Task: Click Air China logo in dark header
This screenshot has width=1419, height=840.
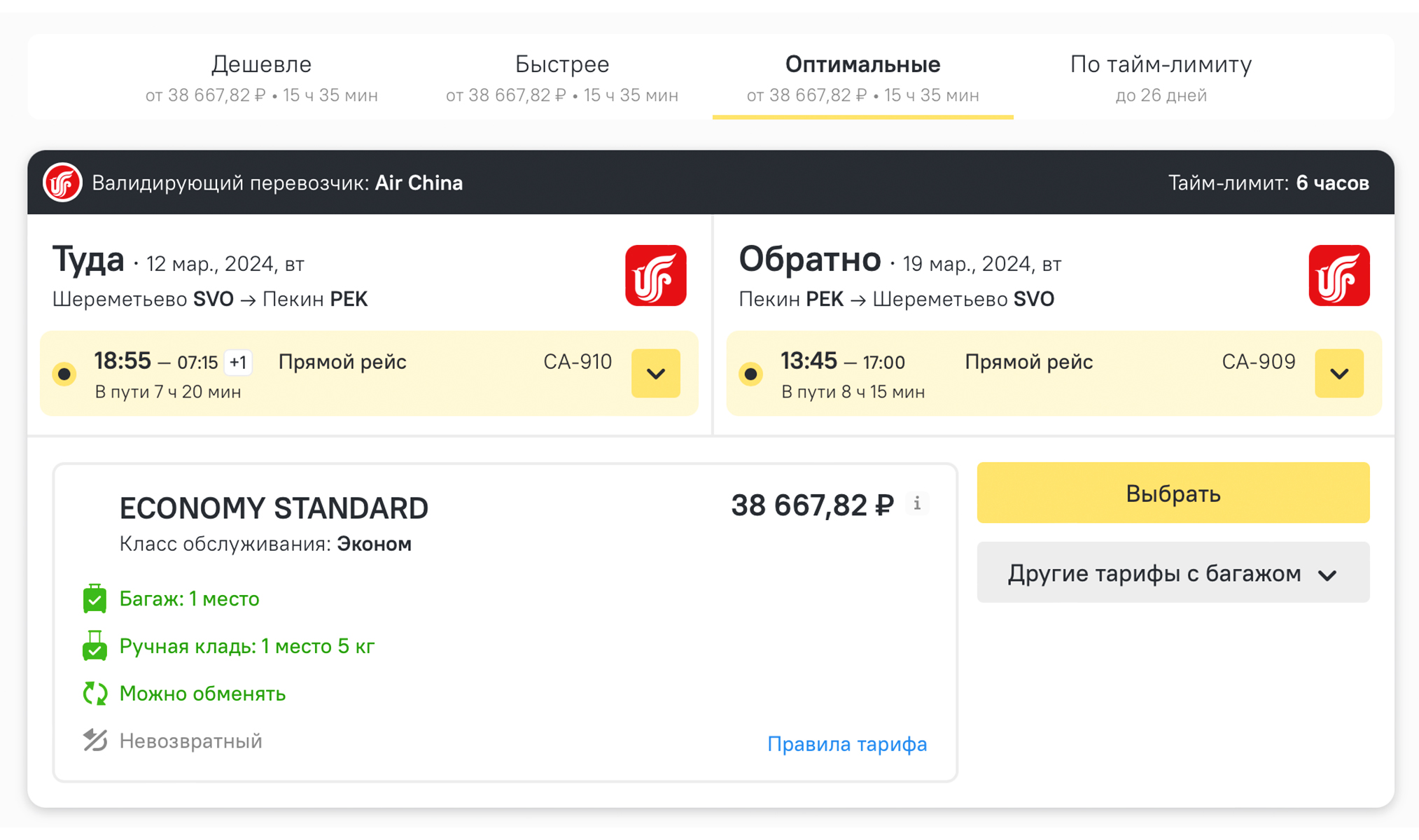Action: [x=62, y=183]
